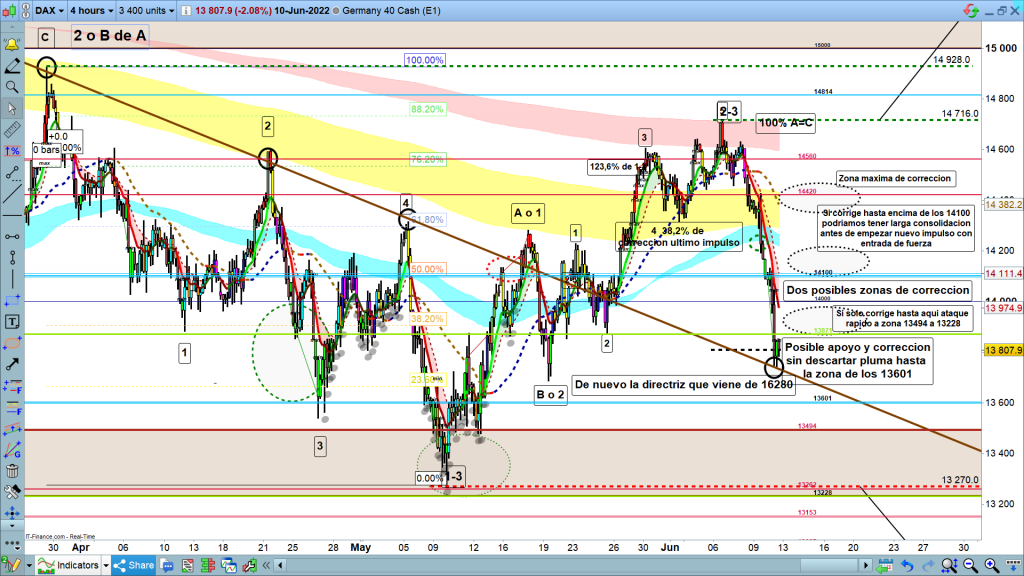Click the yellow alert bell icon
This screenshot has width=1024, height=576.
coord(12,46)
